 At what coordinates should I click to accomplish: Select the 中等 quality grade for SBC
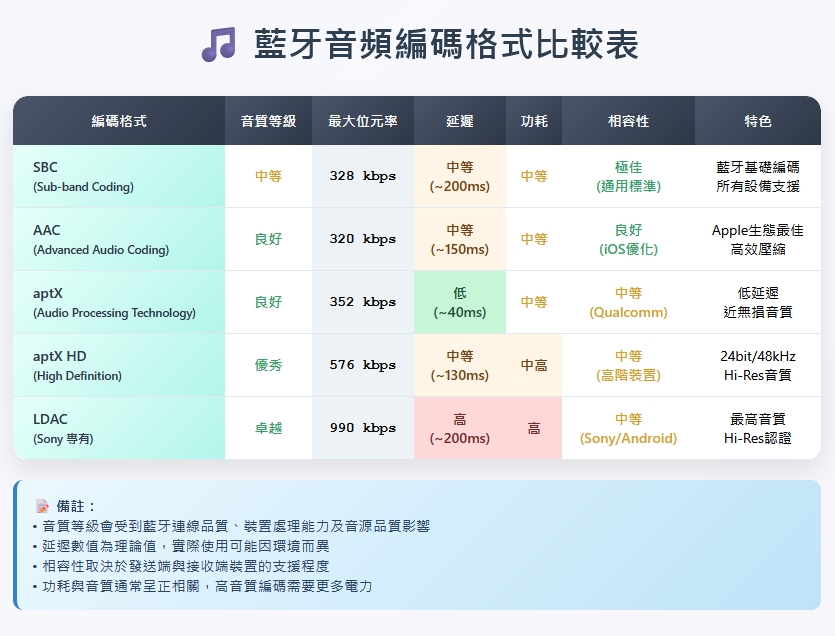(268, 176)
